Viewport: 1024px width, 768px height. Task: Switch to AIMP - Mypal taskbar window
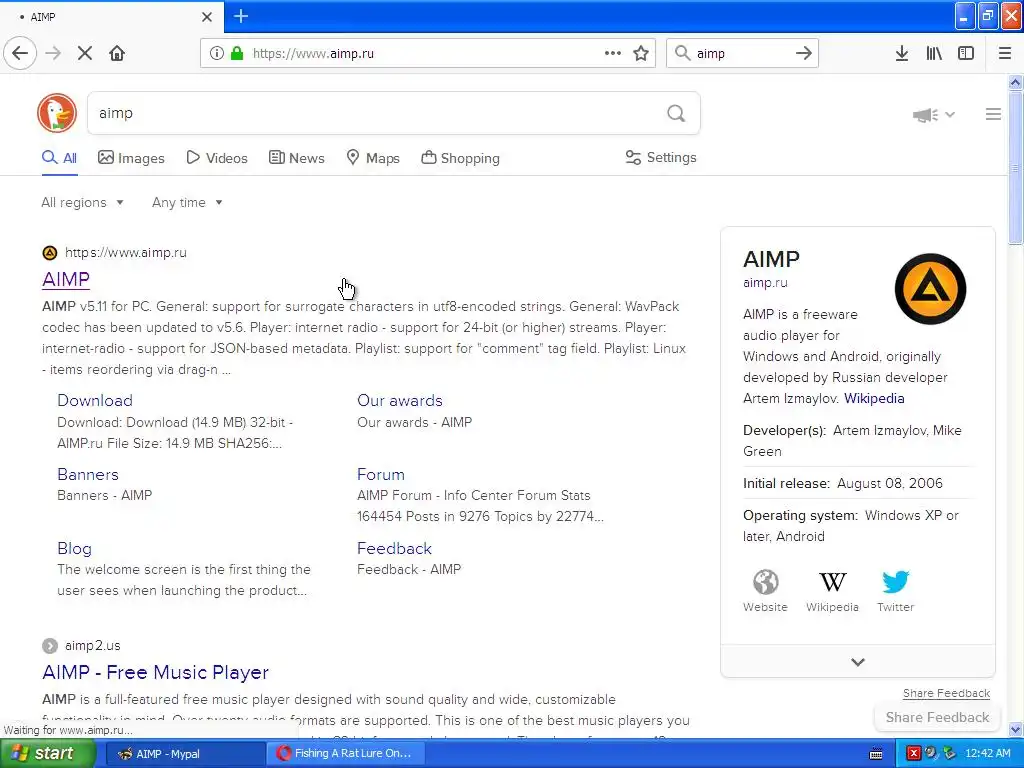pos(184,754)
